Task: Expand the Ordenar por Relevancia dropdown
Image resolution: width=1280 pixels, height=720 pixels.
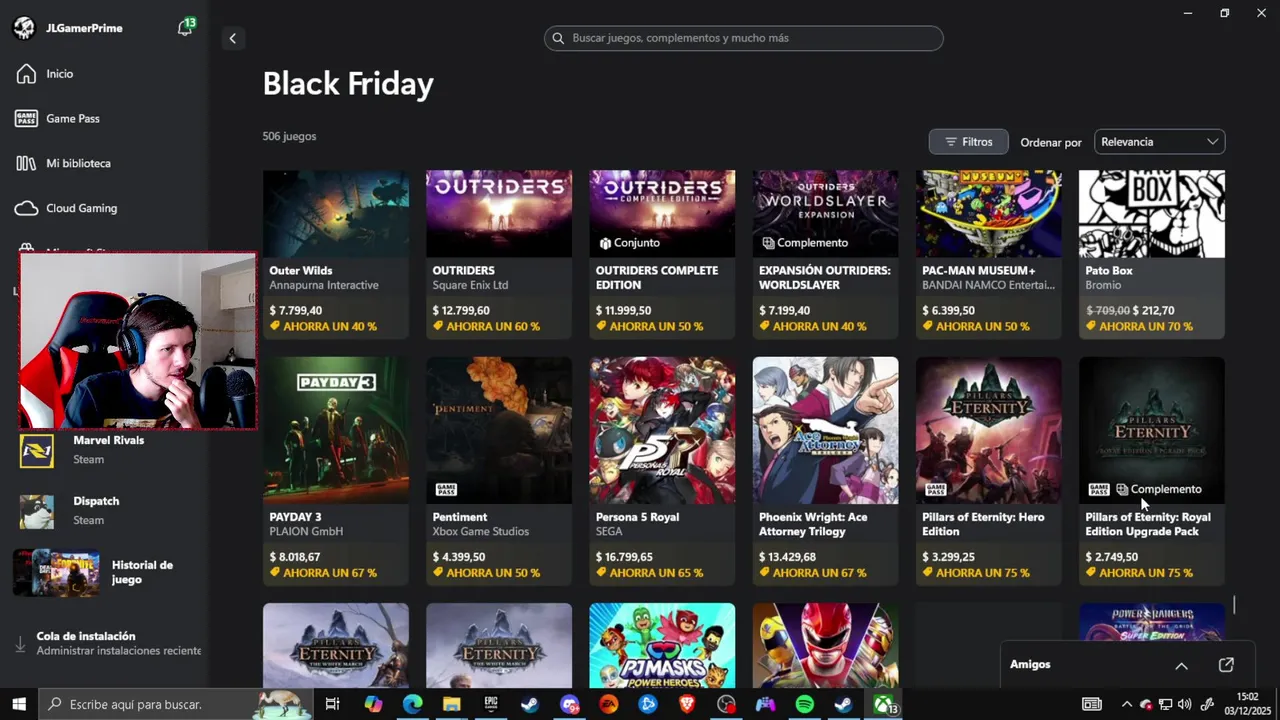Action: point(1159,142)
